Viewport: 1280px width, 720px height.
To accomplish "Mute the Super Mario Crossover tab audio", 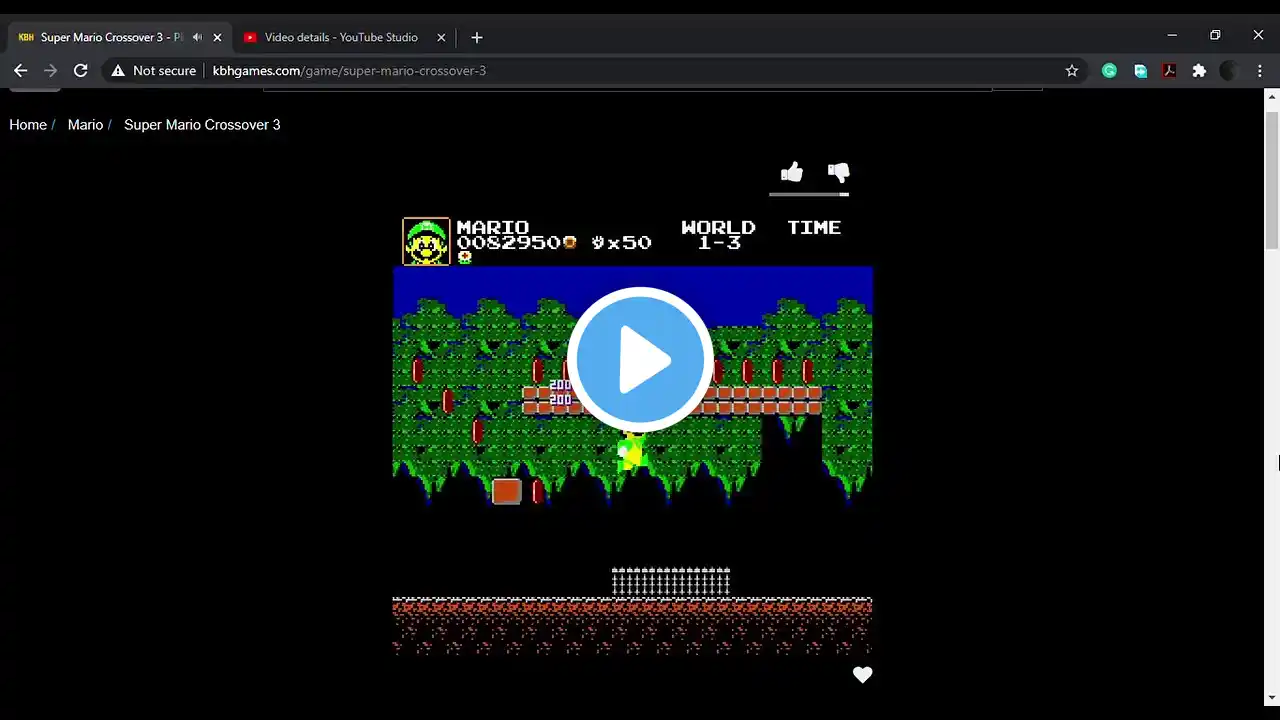I will coord(197,37).
